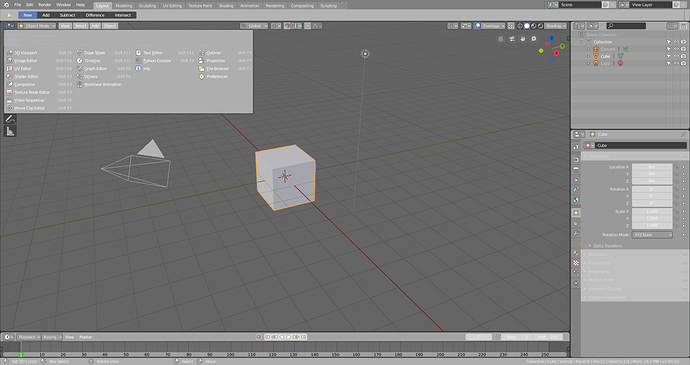Pick Compositor from the editor list

(39, 85)
